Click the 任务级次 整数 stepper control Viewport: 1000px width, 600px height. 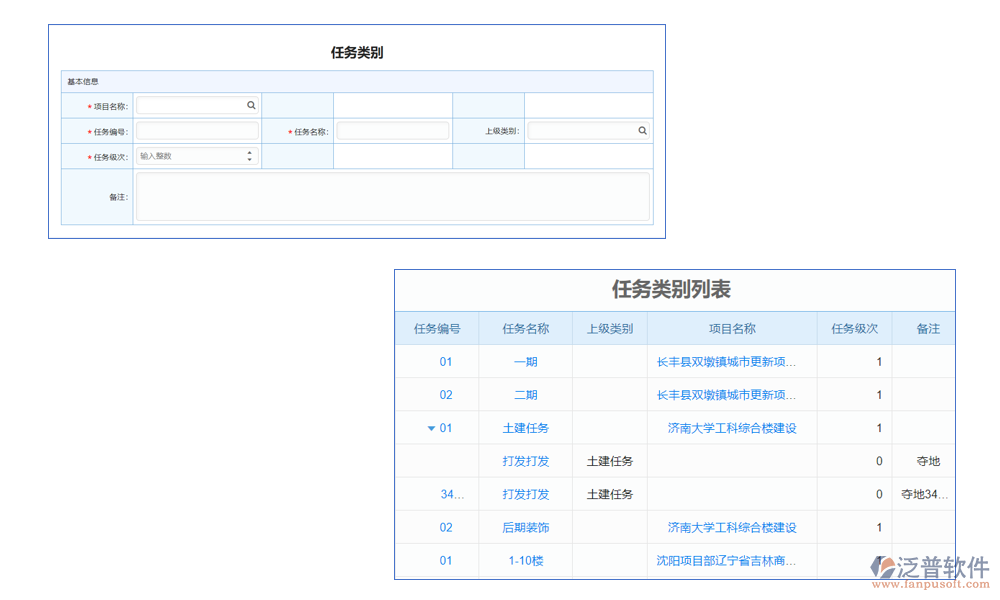pos(195,156)
